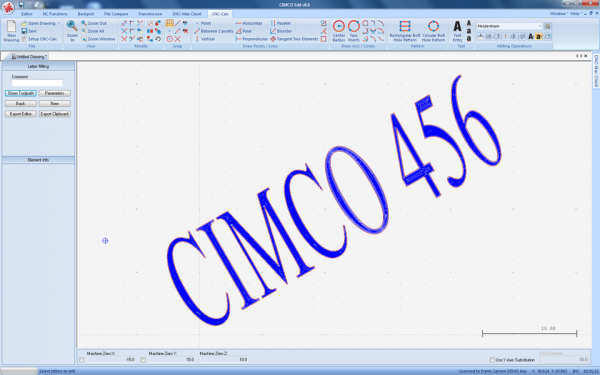Screen dimensions: 600x375
Task: Toggle the checkbox beside Machine Zero X
Action: pos(82,360)
